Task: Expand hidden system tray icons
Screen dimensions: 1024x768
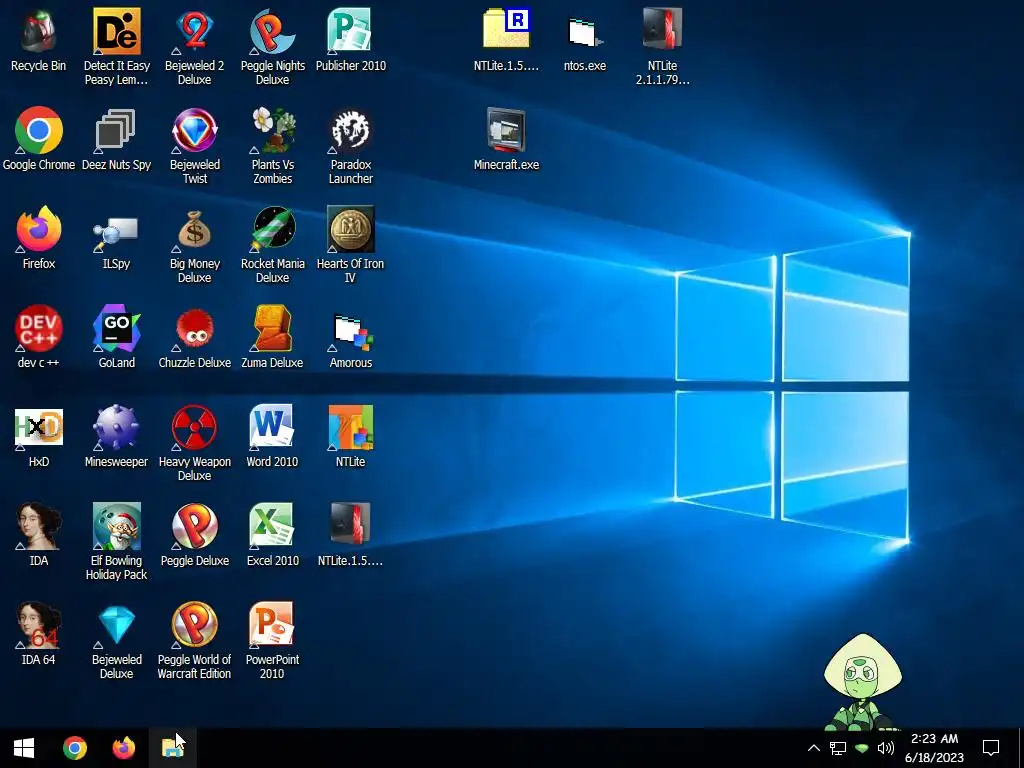Action: click(x=814, y=748)
